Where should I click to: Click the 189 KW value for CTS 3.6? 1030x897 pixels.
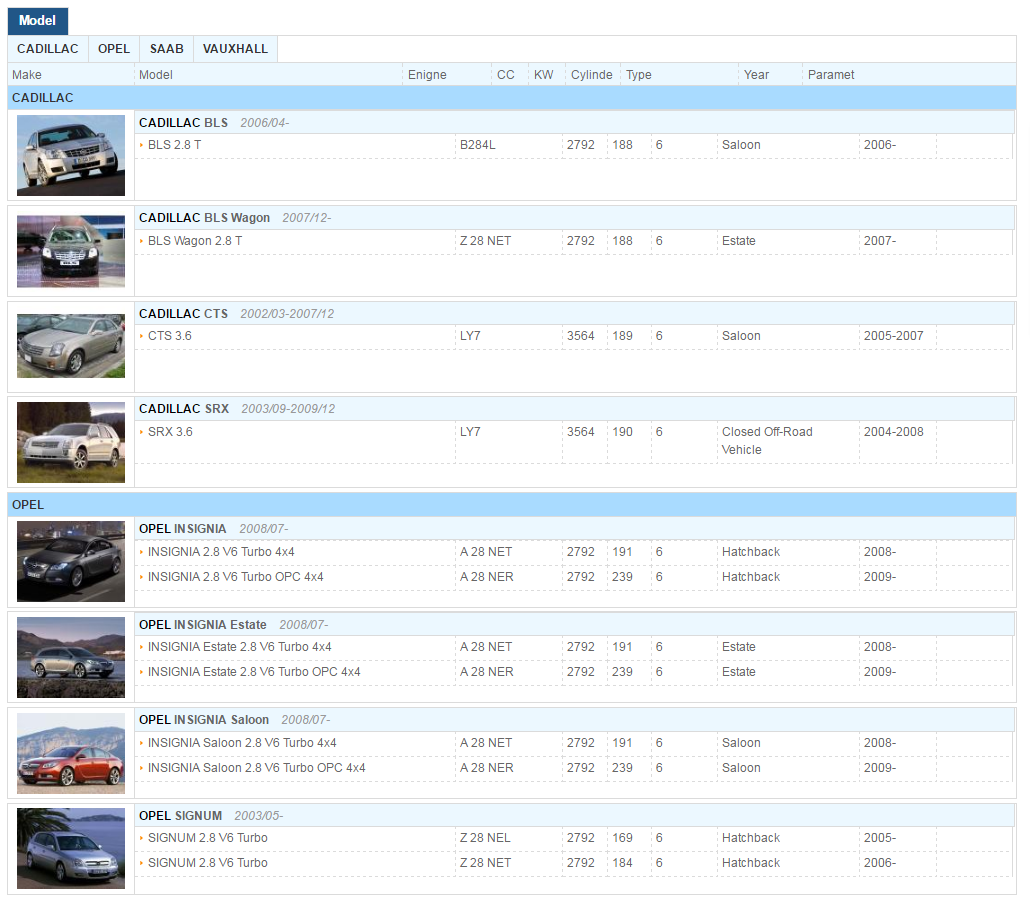622,336
